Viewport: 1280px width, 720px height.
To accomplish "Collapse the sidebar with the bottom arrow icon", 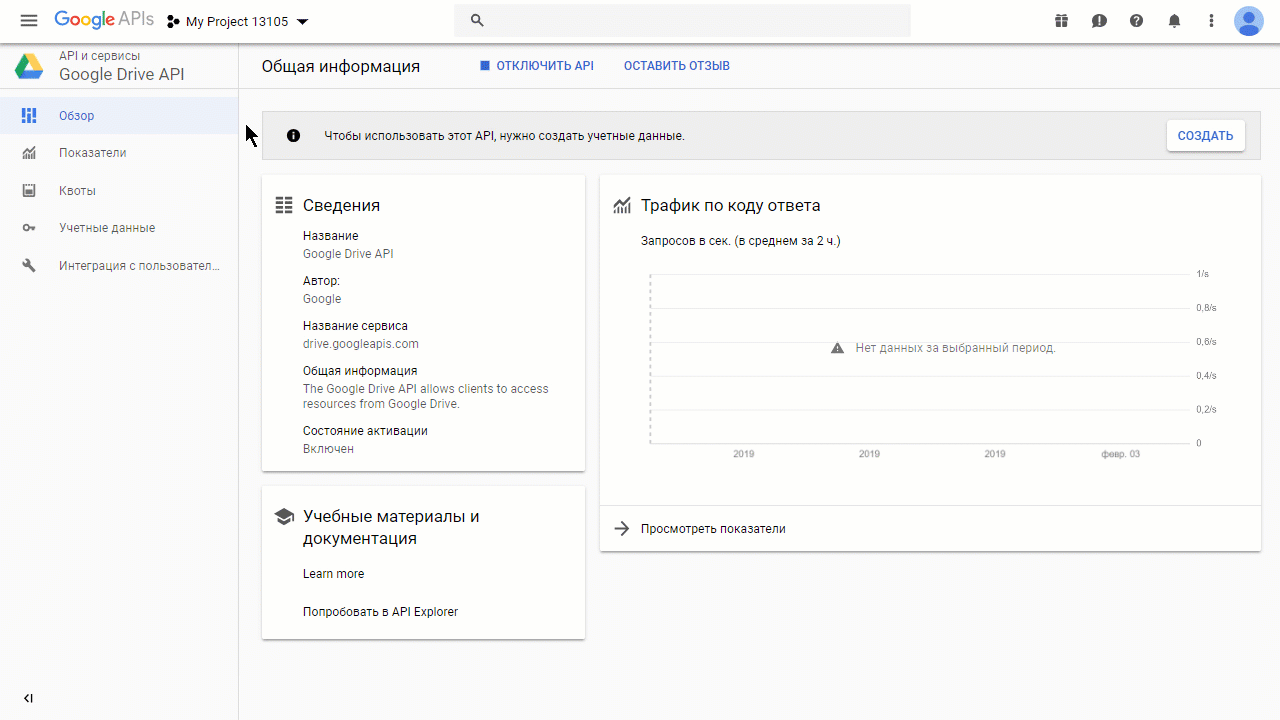I will [28, 698].
